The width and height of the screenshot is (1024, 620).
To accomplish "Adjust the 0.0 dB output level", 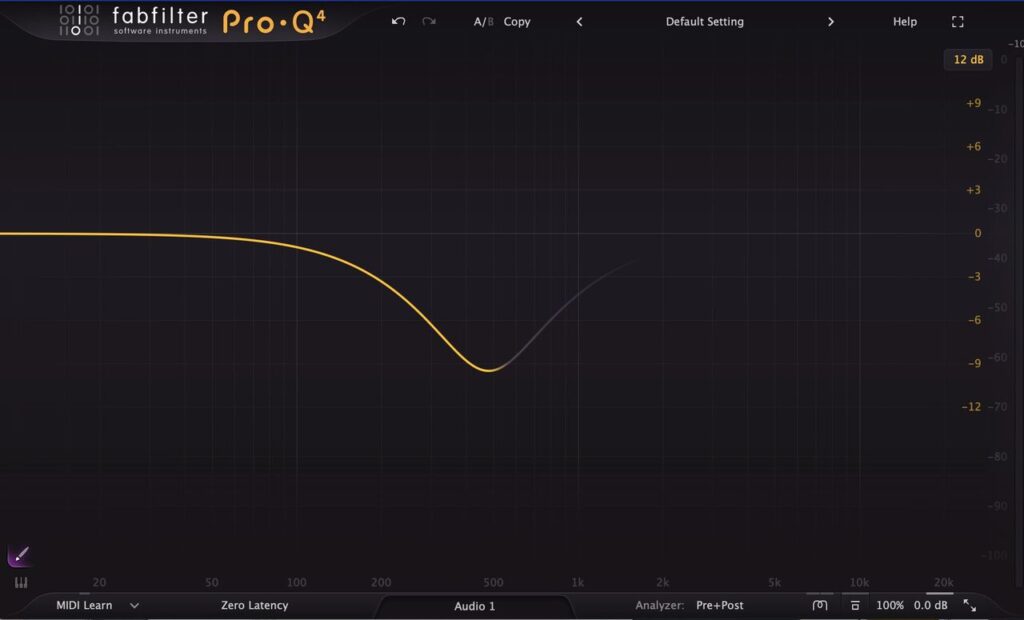I will [x=931, y=606].
